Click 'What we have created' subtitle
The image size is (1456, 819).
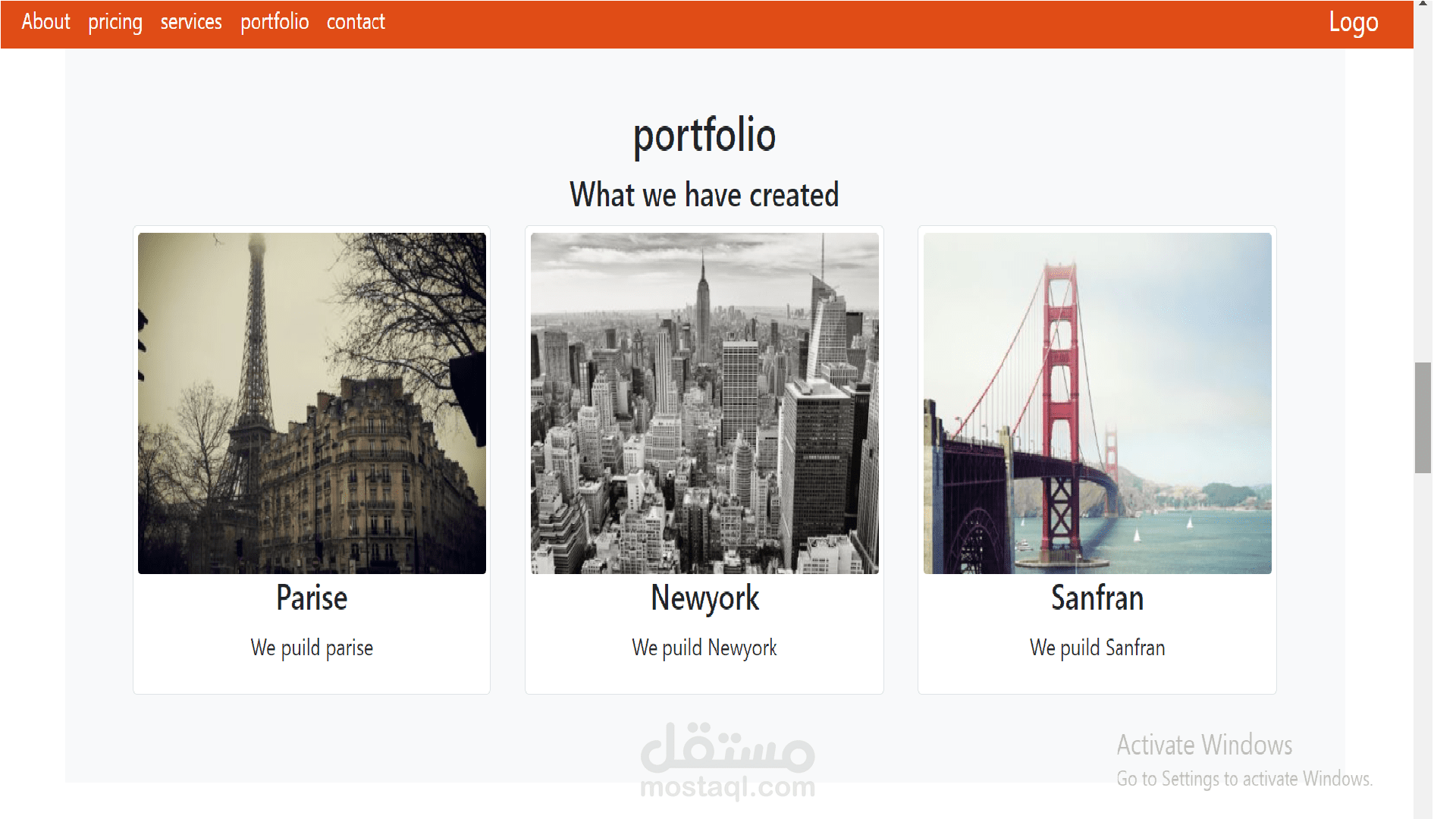(x=704, y=195)
